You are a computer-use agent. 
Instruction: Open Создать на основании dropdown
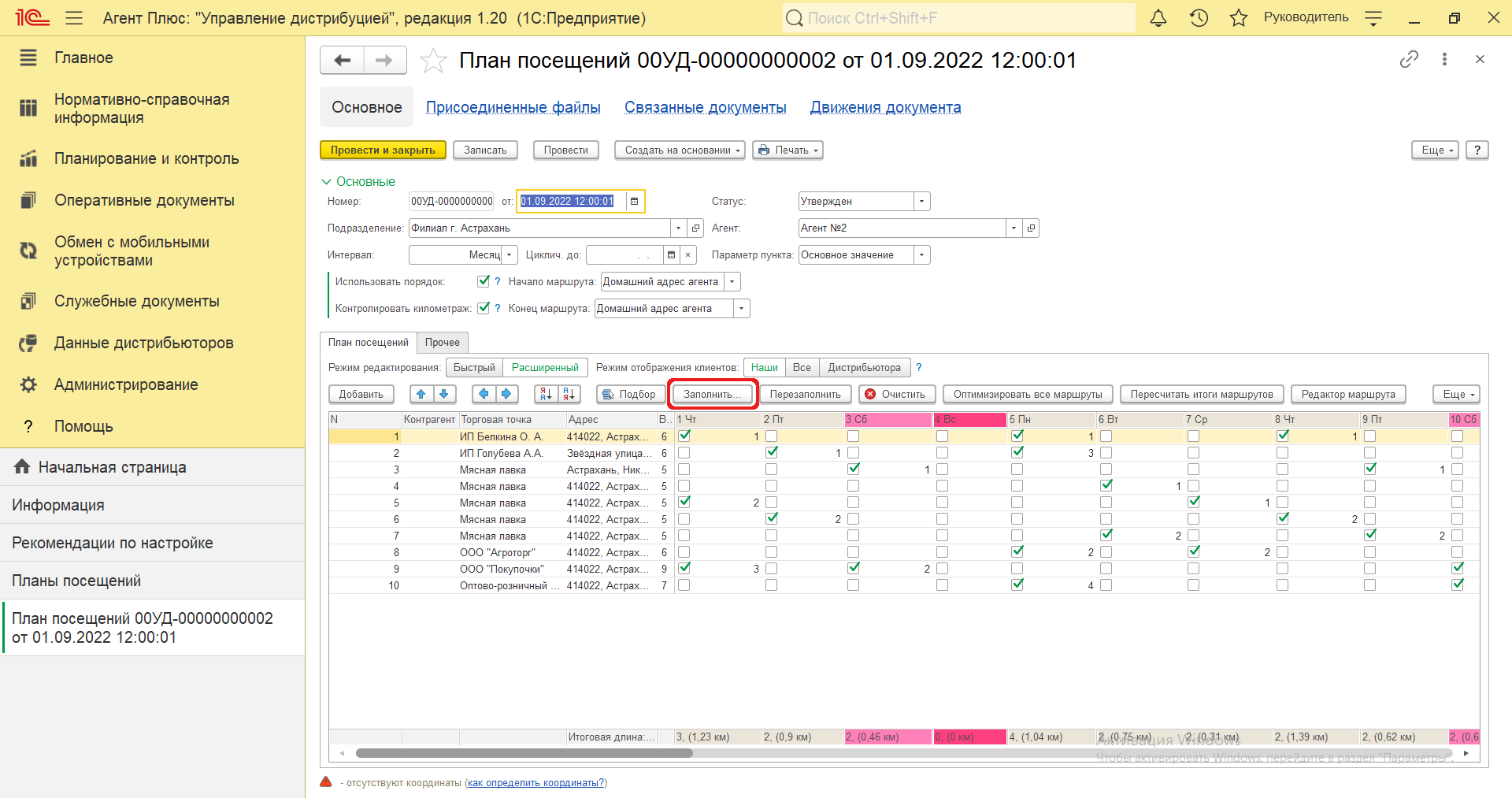tap(680, 150)
